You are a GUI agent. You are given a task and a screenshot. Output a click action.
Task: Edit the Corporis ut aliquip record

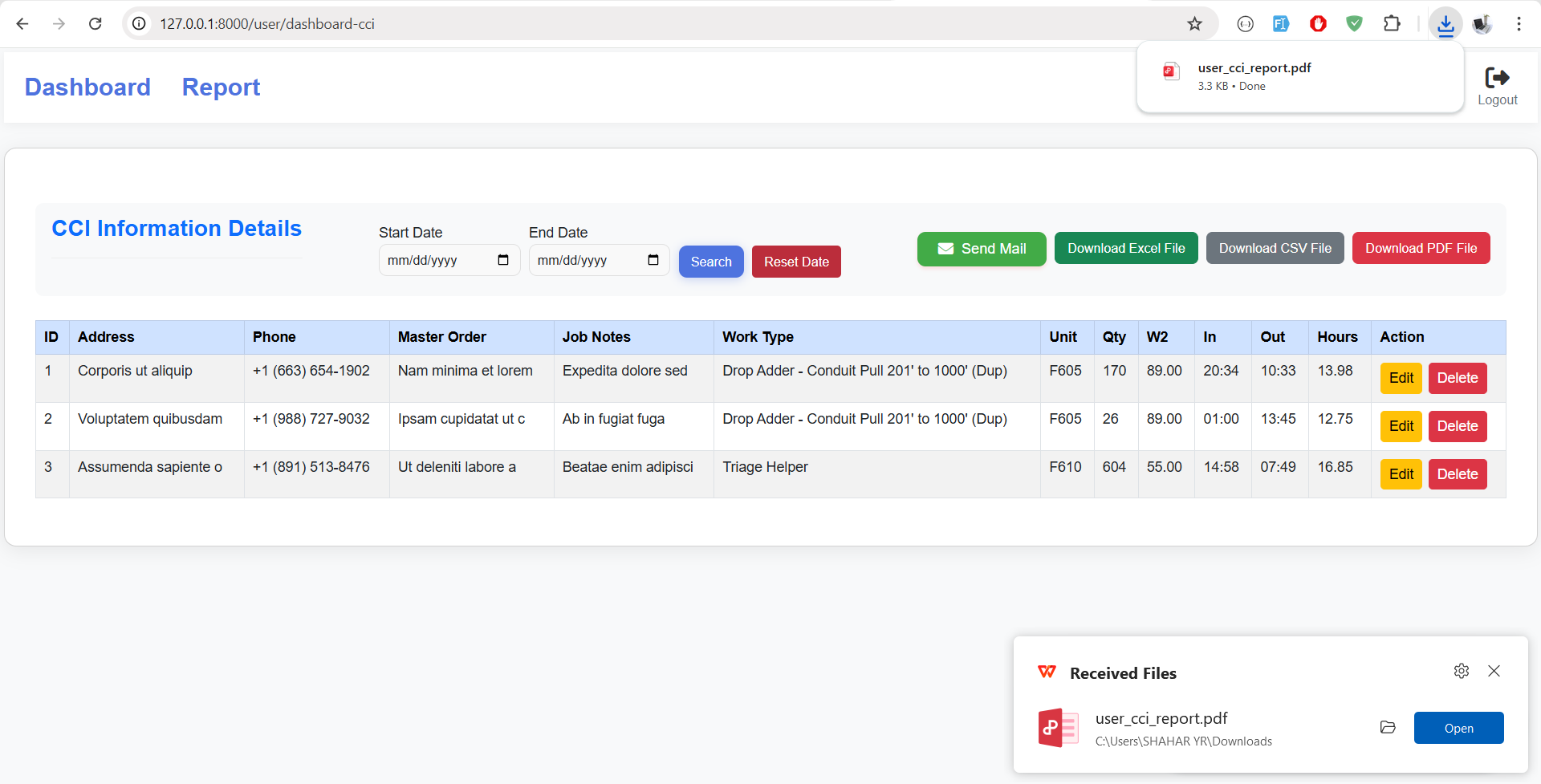pyautogui.click(x=1401, y=378)
